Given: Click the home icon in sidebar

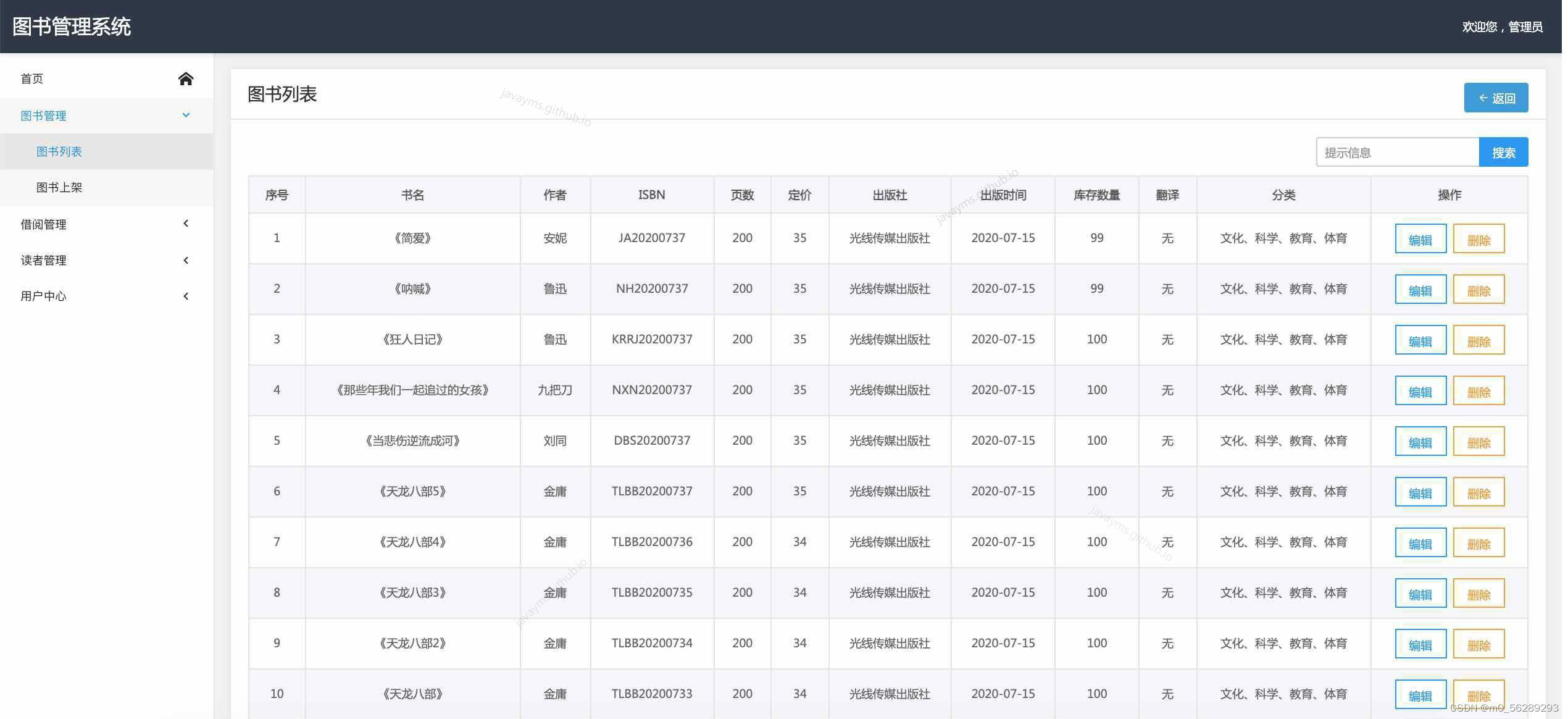Looking at the screenshot, I should (186, 78).
